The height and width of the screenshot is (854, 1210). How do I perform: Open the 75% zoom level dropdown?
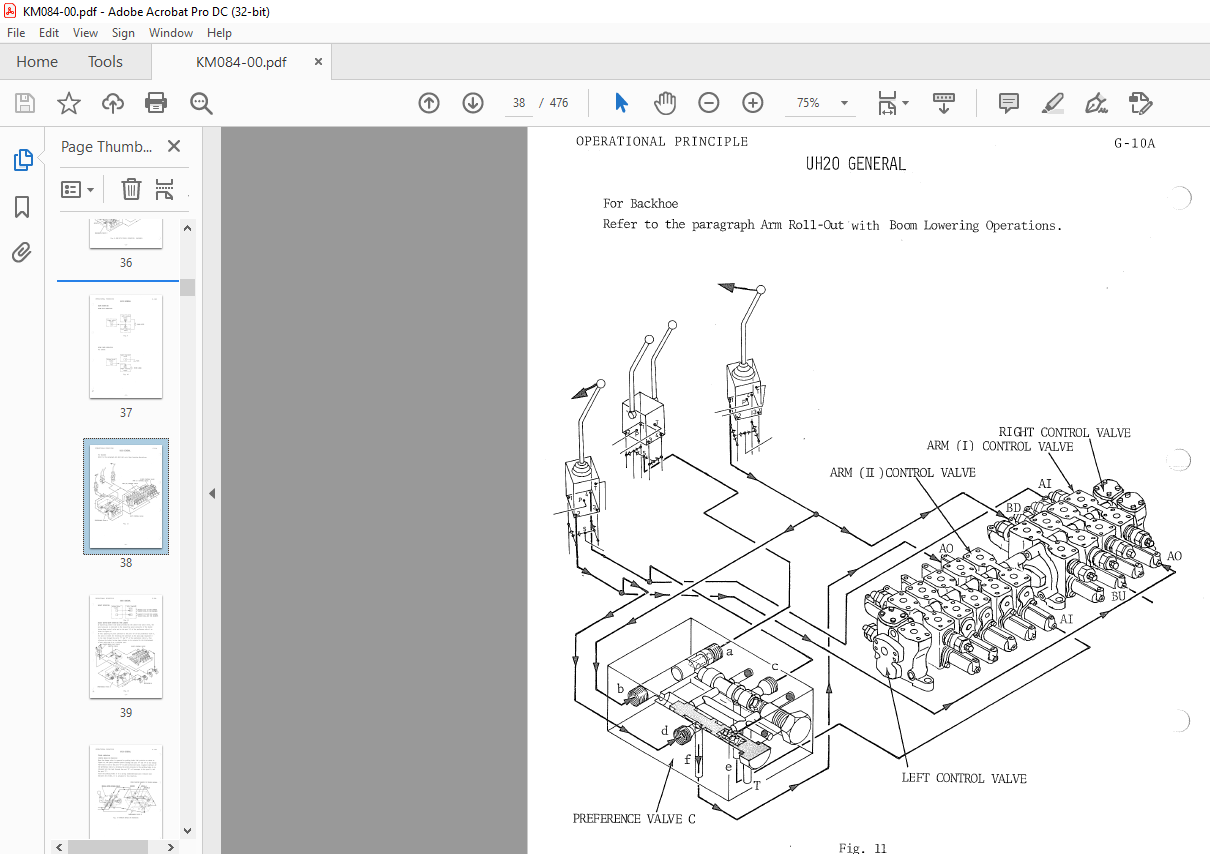[844, 103]
